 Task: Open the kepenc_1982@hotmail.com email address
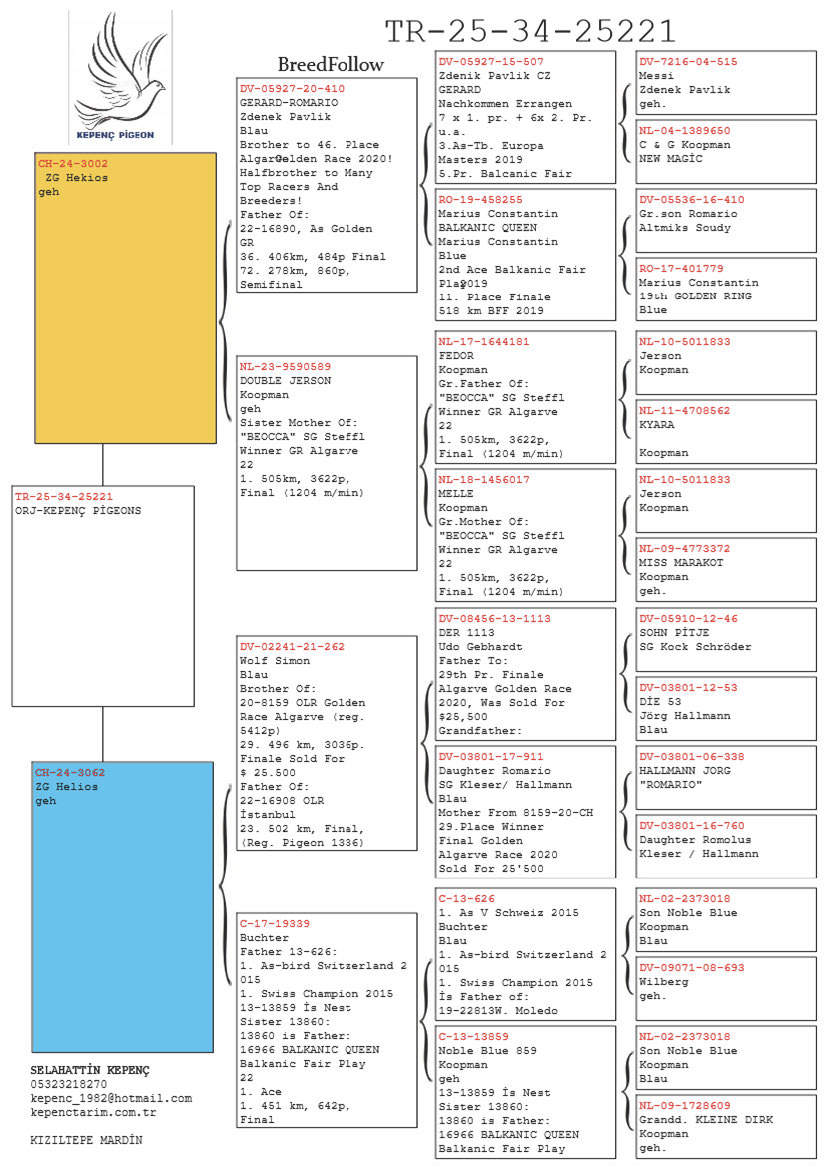pyautogui.click(x=111, y=1098)
